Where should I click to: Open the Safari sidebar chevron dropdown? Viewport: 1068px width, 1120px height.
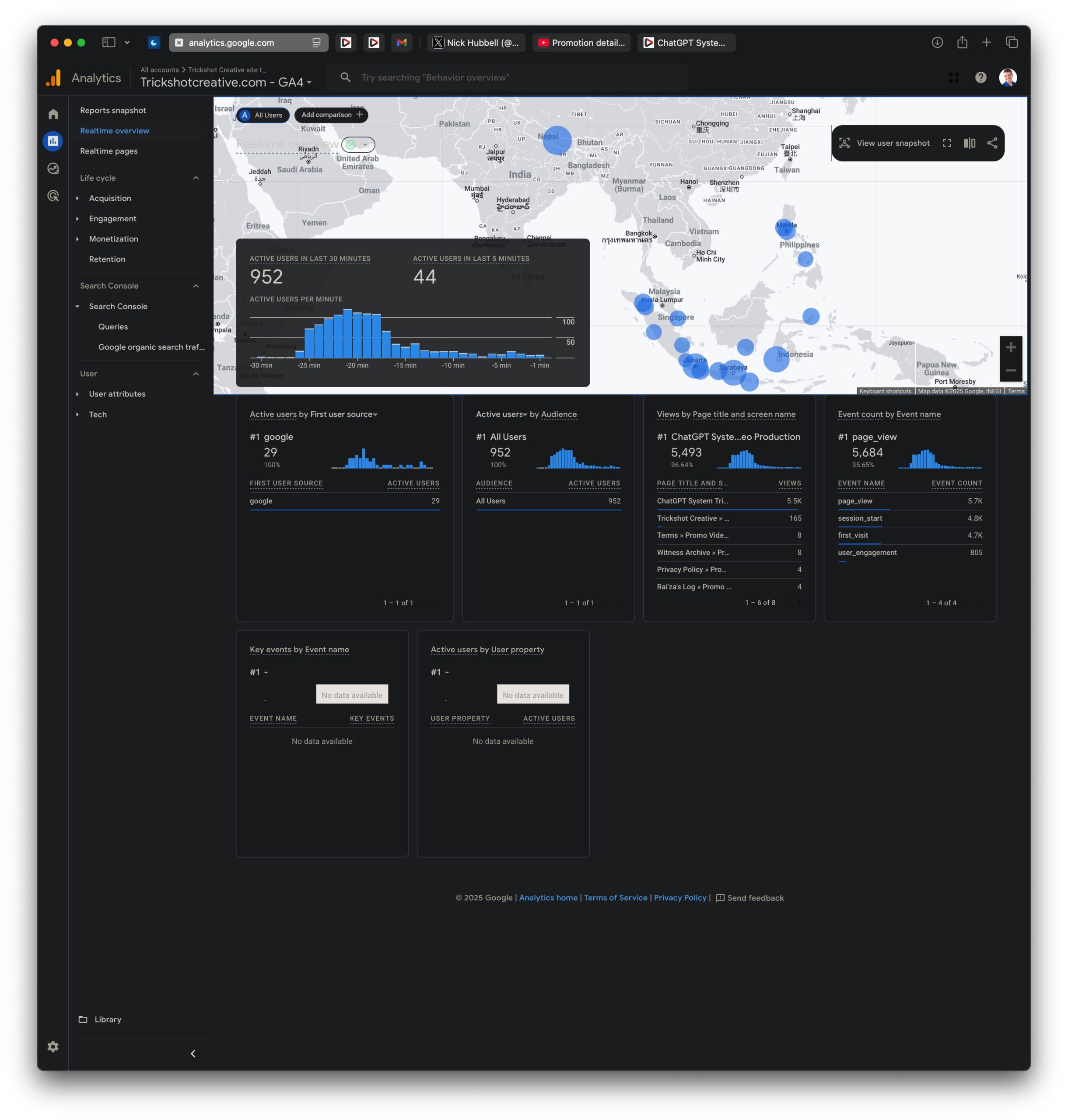127,42
